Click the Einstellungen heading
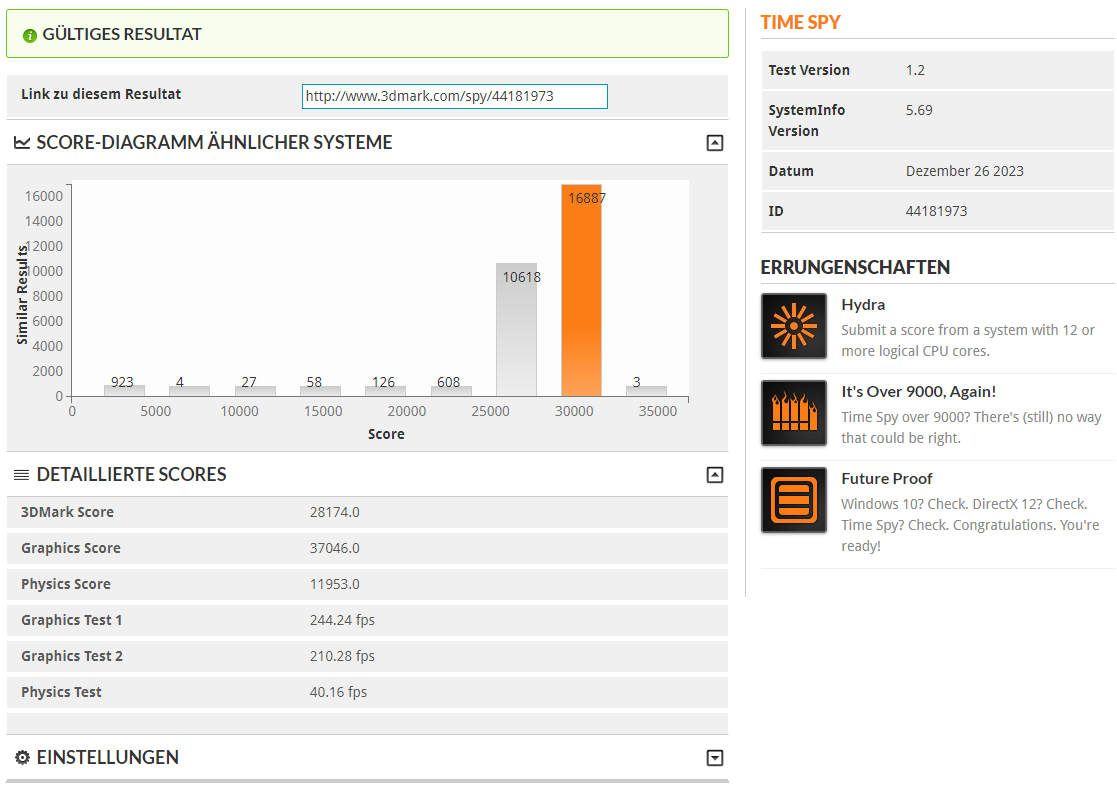The width and height of the screenshot is (1117, 792). pos(108,757)
